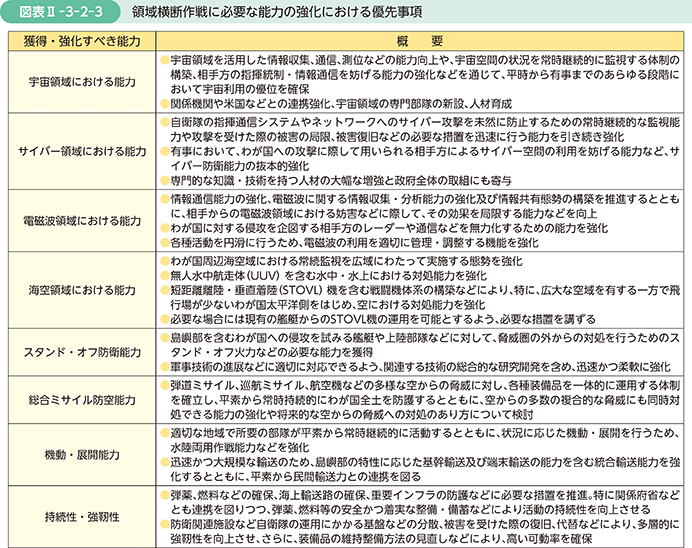Select the サイバー領域における能力 row label
This screenshot has height=548, width=692.
coord(82,151)
